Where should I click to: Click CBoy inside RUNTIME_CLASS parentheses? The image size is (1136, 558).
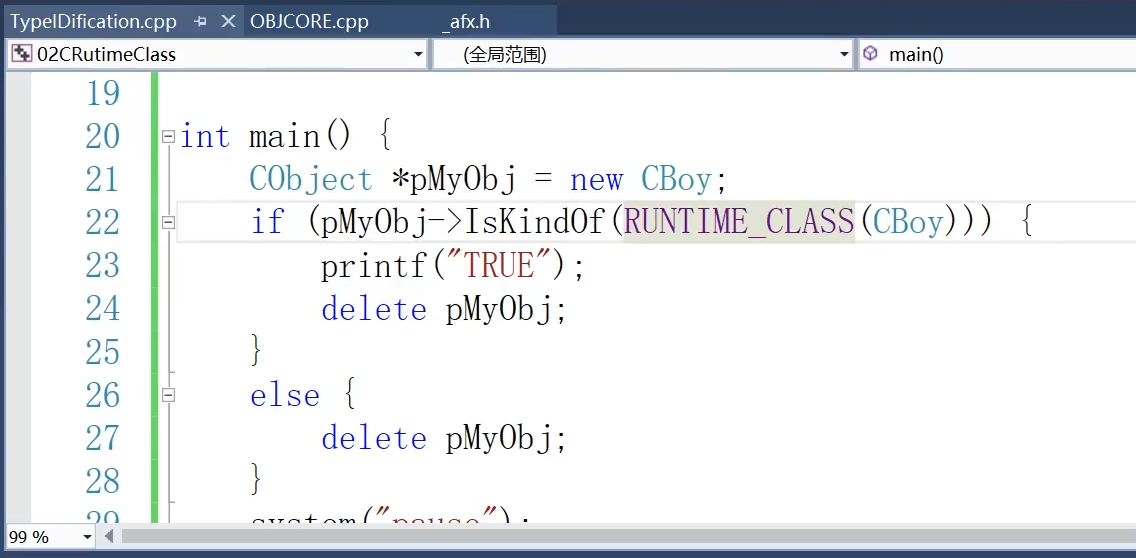point(909,222)
